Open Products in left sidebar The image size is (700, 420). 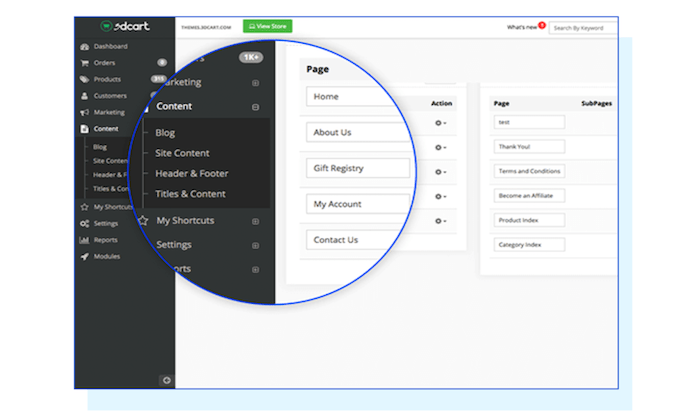click(107, 79)
